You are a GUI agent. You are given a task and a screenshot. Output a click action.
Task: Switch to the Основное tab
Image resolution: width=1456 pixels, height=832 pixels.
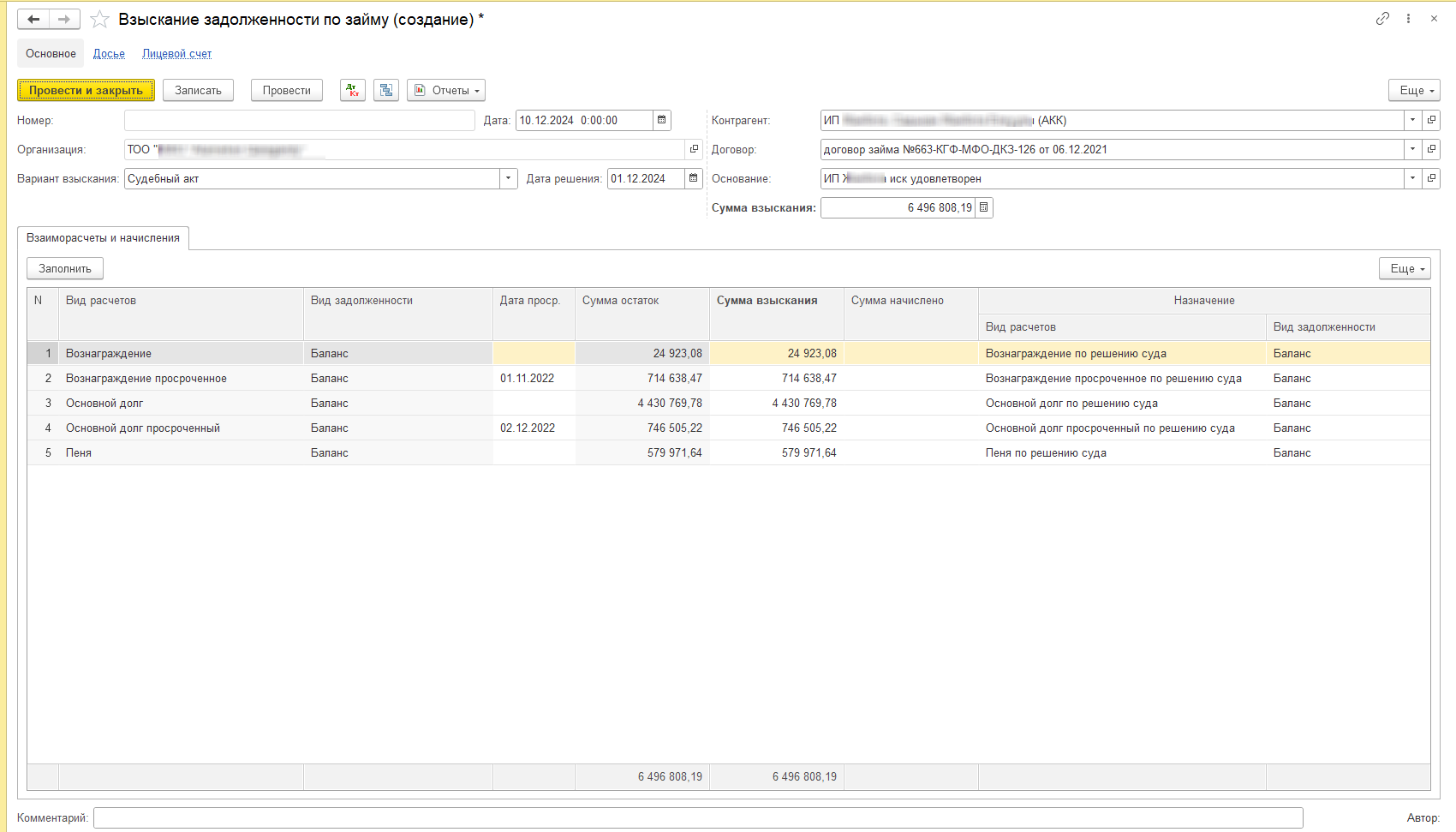(51, 53)
